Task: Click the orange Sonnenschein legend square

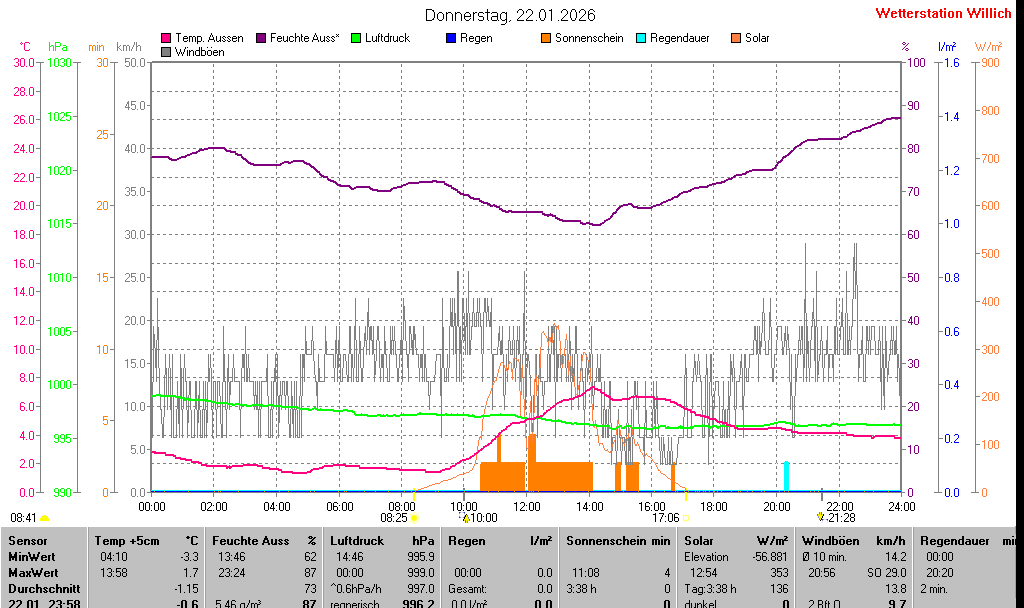Action: 546,38
